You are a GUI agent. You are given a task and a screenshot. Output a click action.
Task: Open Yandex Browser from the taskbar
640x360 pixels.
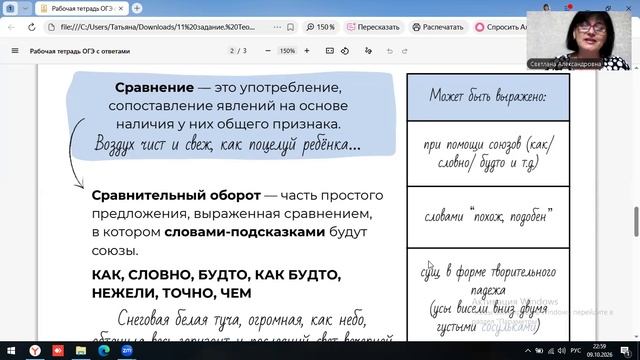pyautogui.click(x=35, y=351)
